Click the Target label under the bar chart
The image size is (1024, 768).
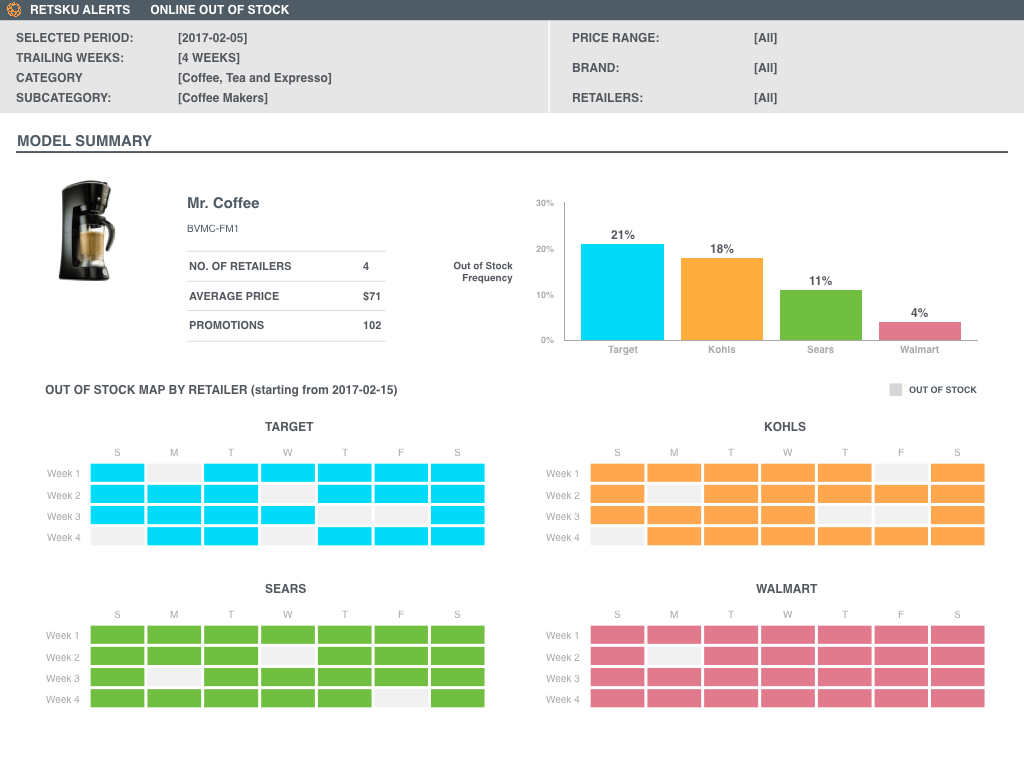click(x=622, y=350)
